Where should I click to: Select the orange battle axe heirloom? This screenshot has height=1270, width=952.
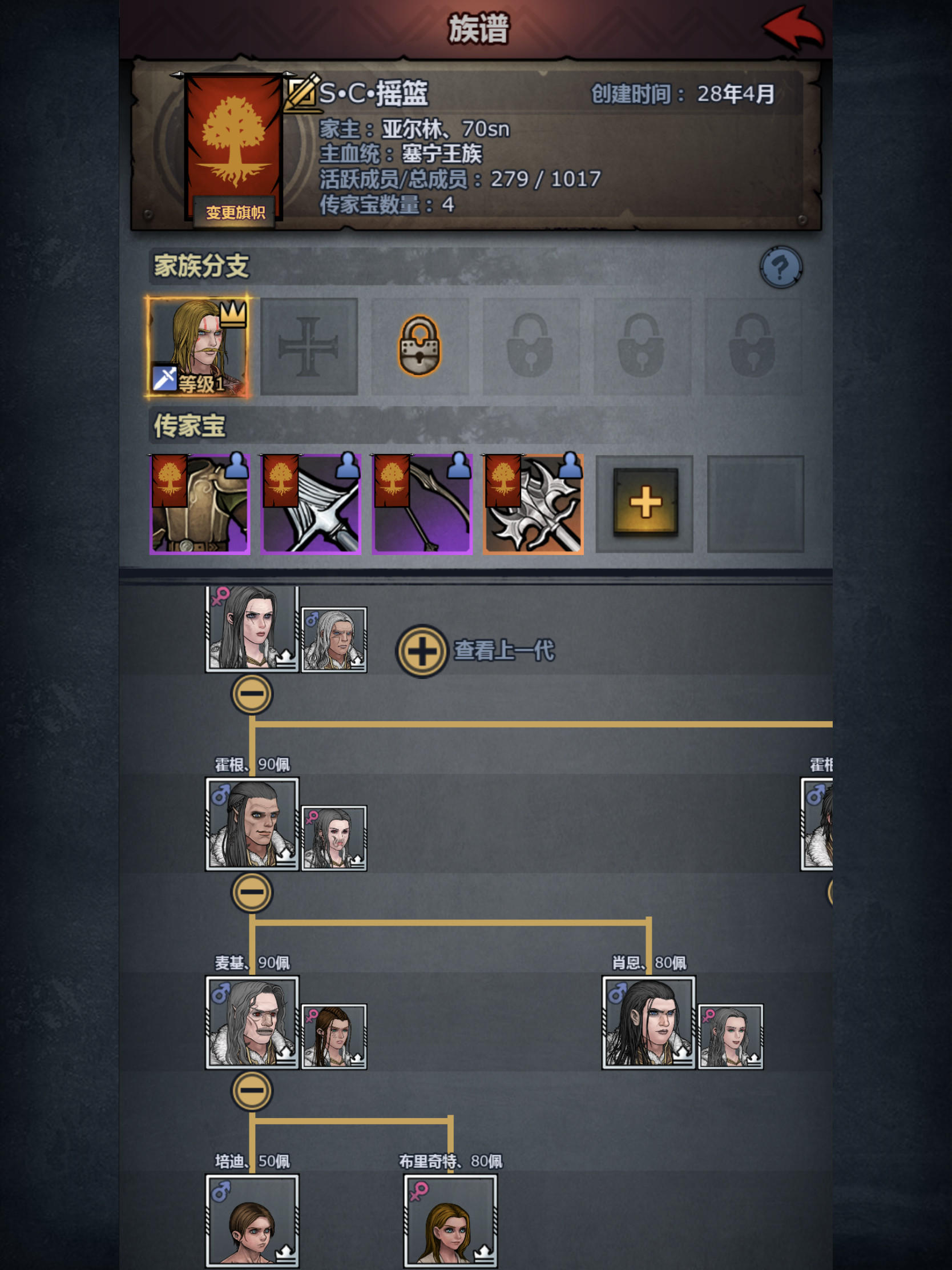click(x=533, y=504)
